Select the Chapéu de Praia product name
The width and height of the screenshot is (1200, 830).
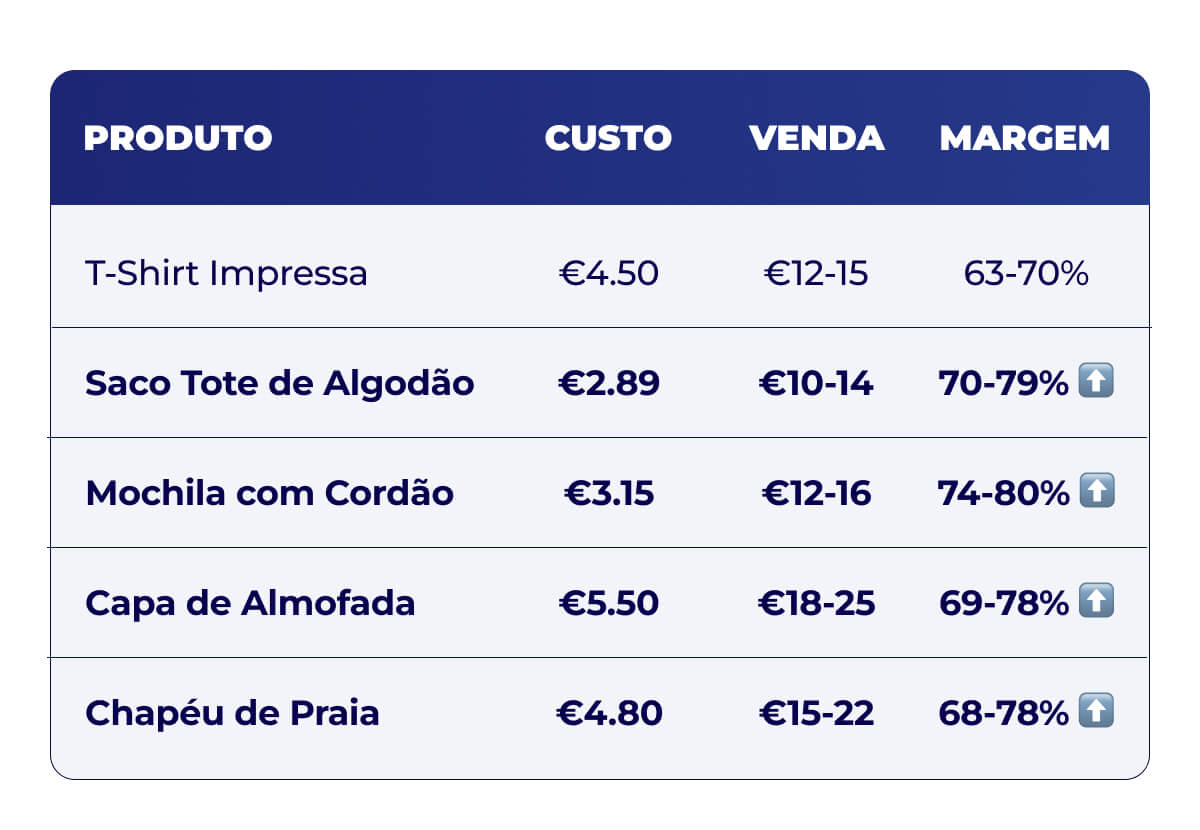point(232,713)
